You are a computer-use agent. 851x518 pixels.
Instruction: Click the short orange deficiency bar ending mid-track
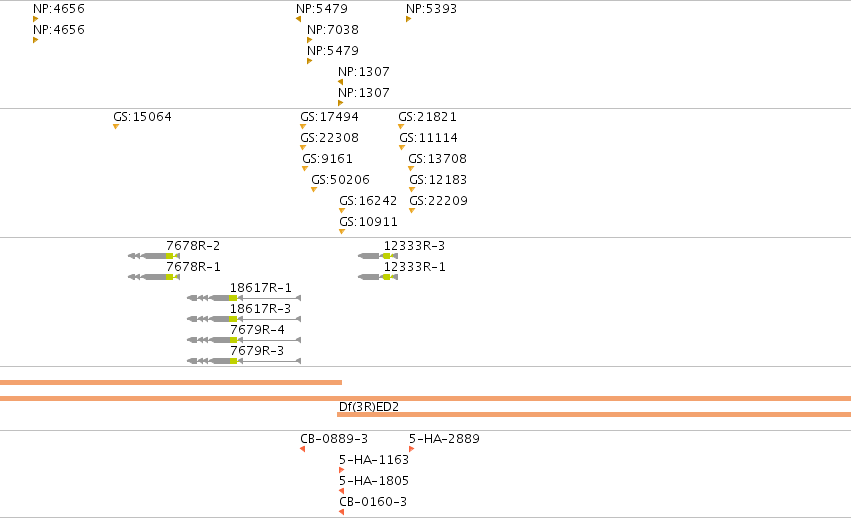coord(171,383)
